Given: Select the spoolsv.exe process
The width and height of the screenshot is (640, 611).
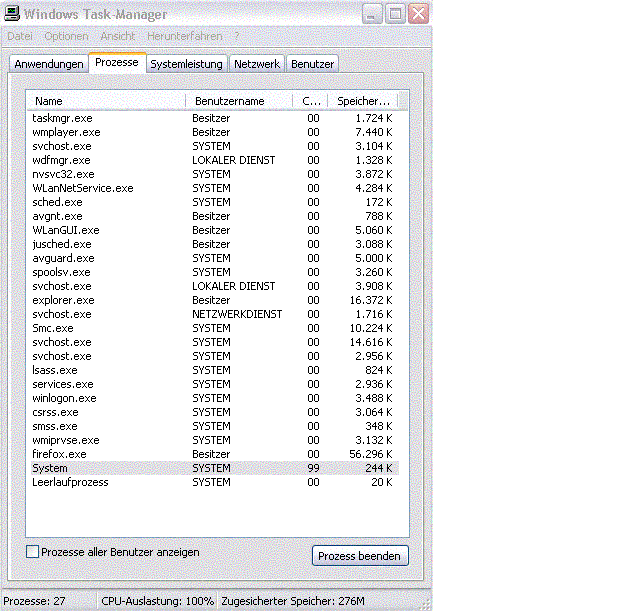Looking at the screenshot, I should 215,272.
